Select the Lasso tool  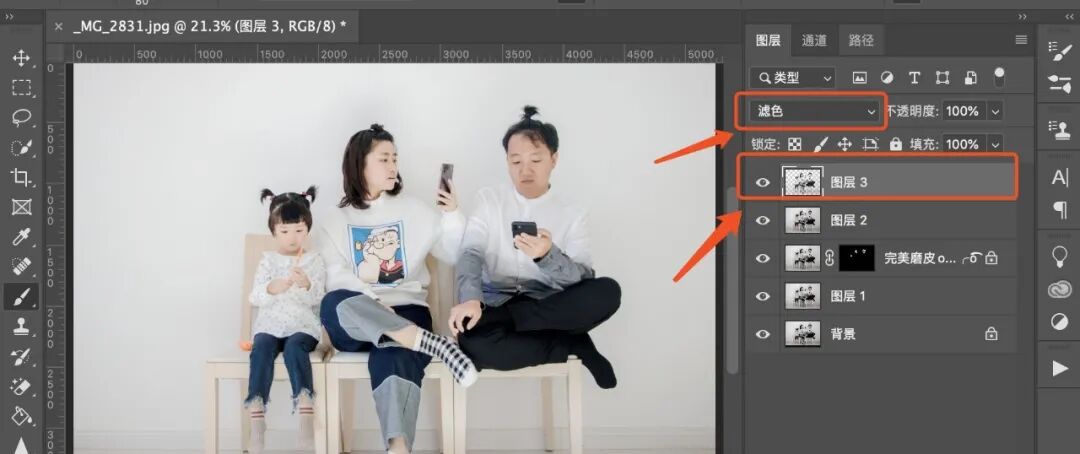click(x=21, y=117)
